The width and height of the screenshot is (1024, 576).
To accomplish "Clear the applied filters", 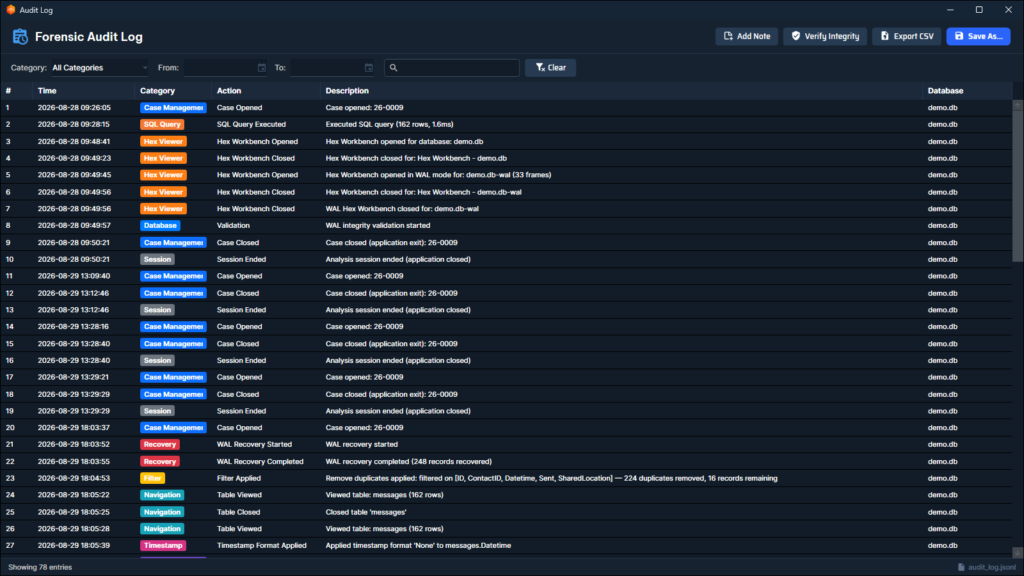I will pyautogui.click(x=551, y=68).
